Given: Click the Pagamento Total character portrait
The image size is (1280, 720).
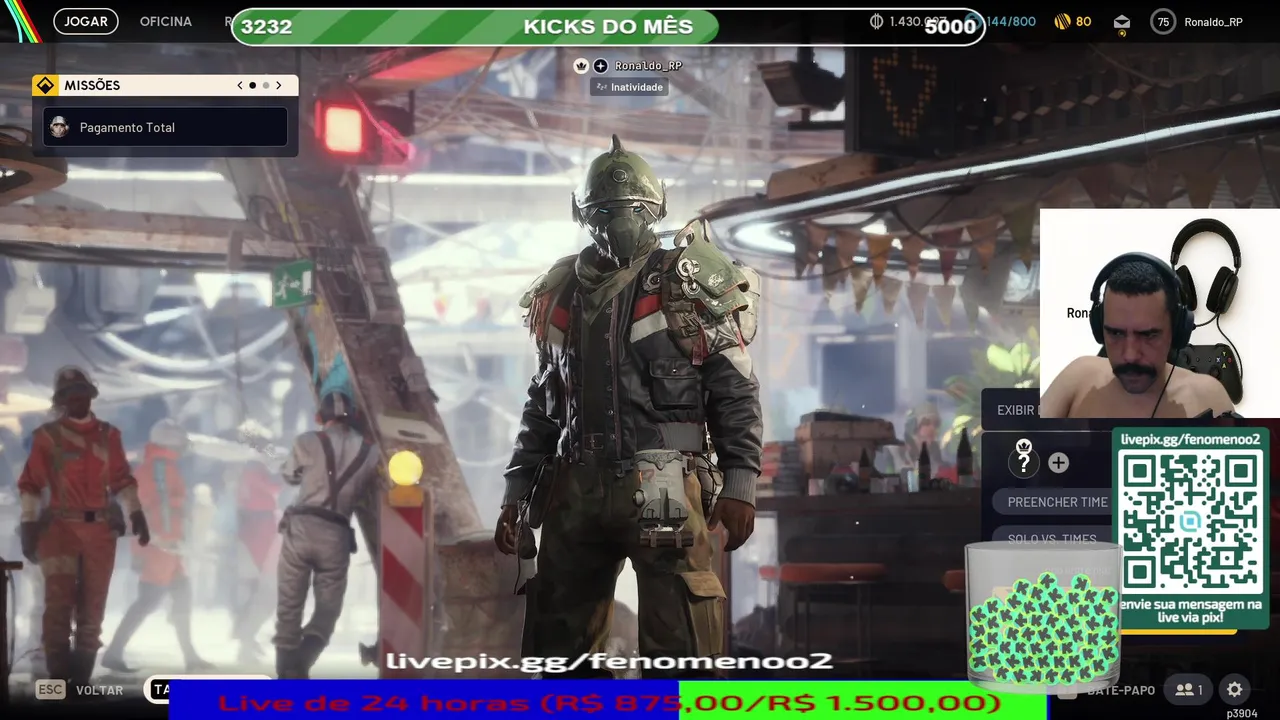Looking at the screenshot, I should 60,127.
